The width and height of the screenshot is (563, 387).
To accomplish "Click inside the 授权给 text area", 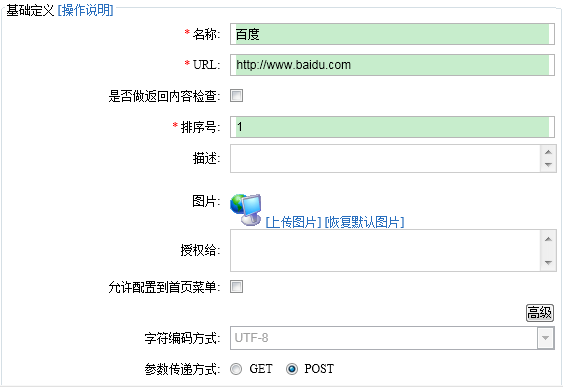I will [385, 251].
